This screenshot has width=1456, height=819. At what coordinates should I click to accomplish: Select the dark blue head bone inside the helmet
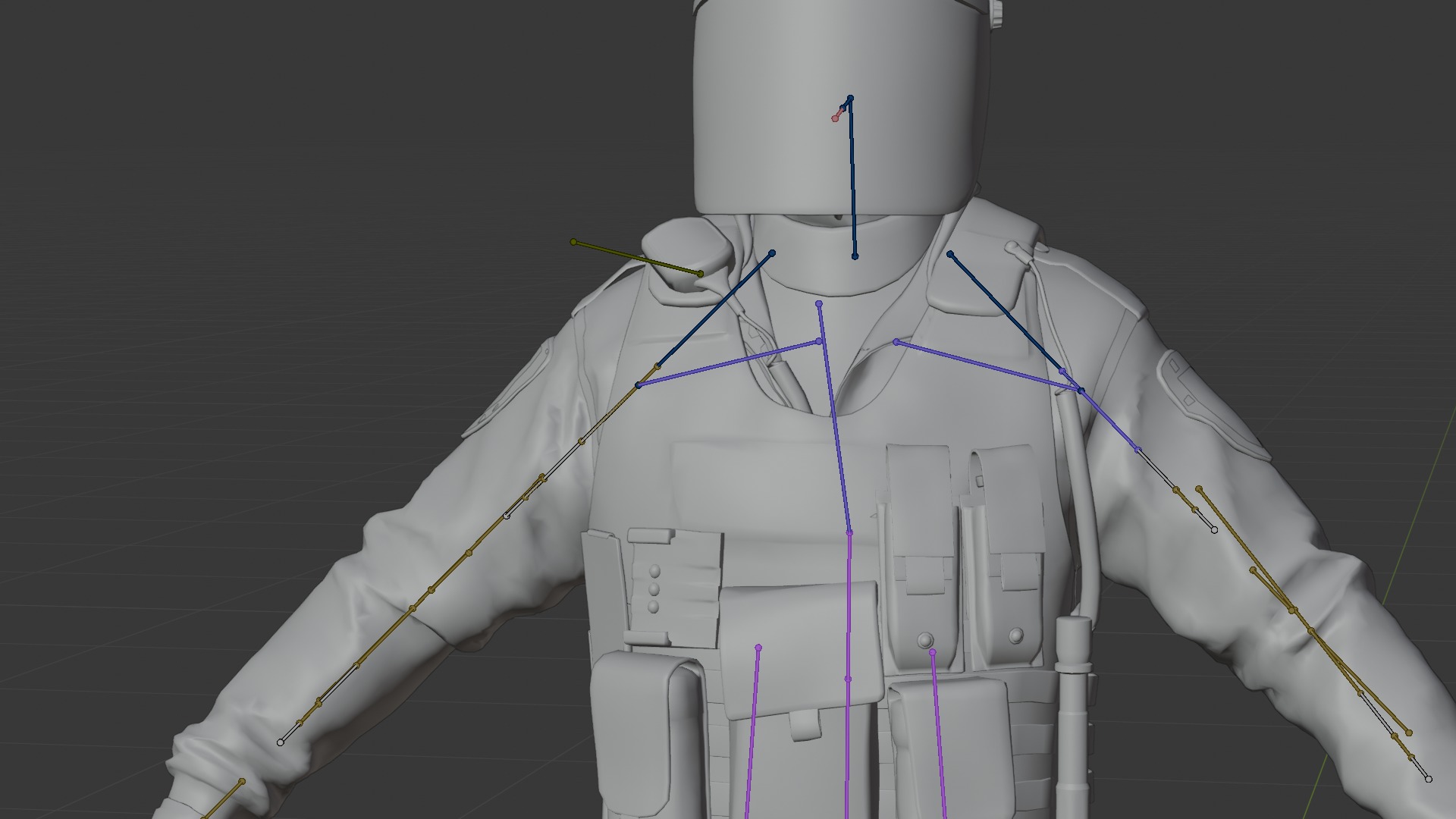click(852, 178)
